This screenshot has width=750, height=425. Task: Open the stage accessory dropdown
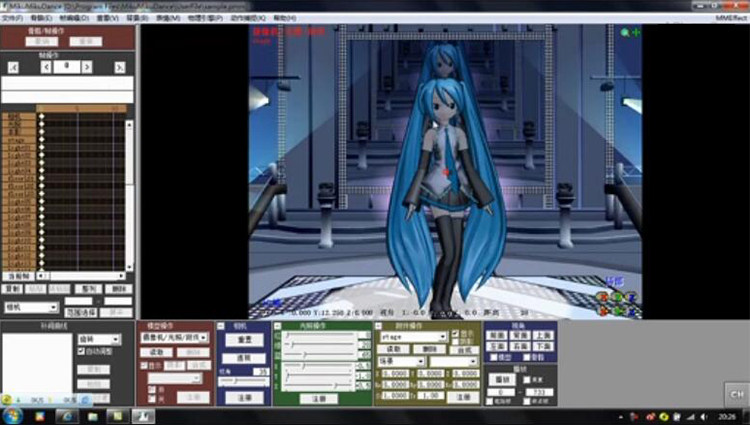point(413,337)
